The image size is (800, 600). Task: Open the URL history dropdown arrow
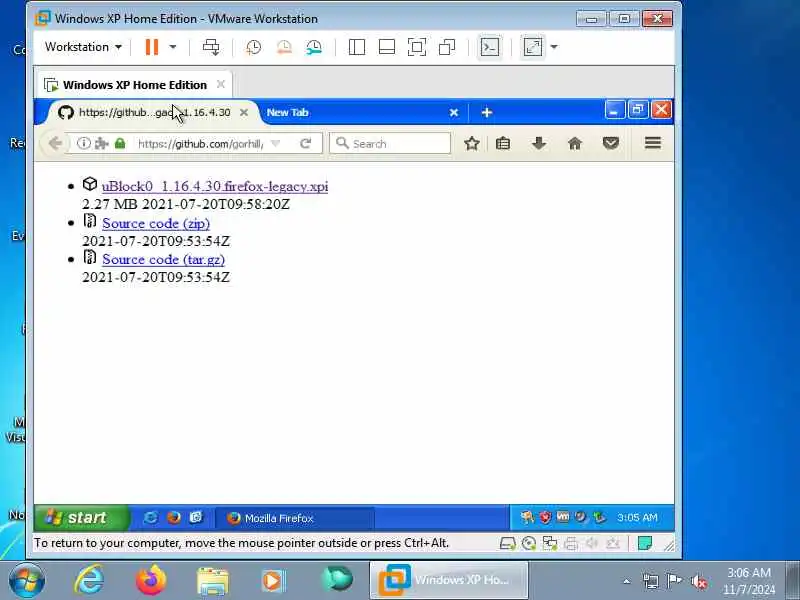pyautogui.click(x=276, y=143)
